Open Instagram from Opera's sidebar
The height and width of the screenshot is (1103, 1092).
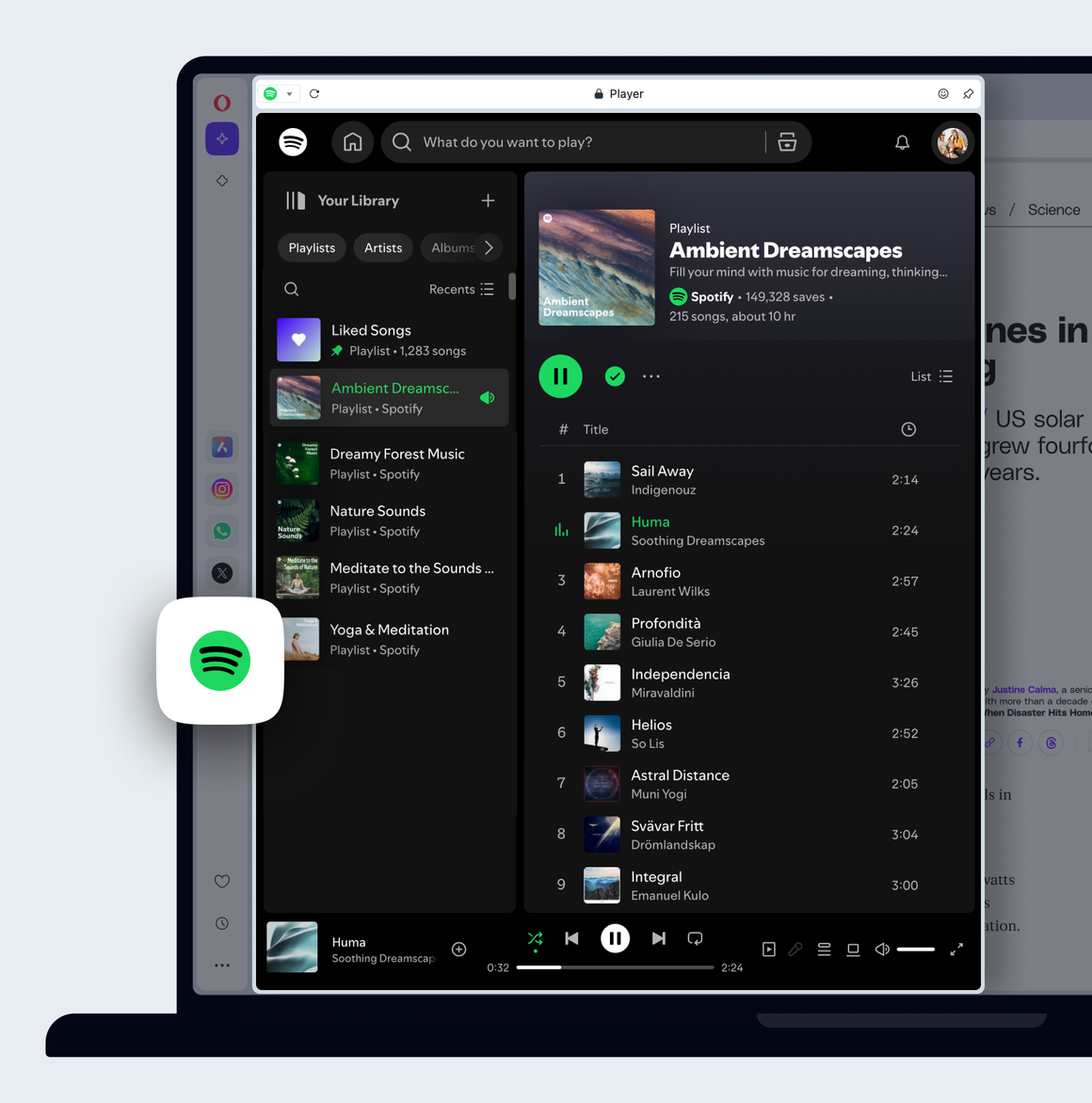pyautogui.click(x=222, y=488)
